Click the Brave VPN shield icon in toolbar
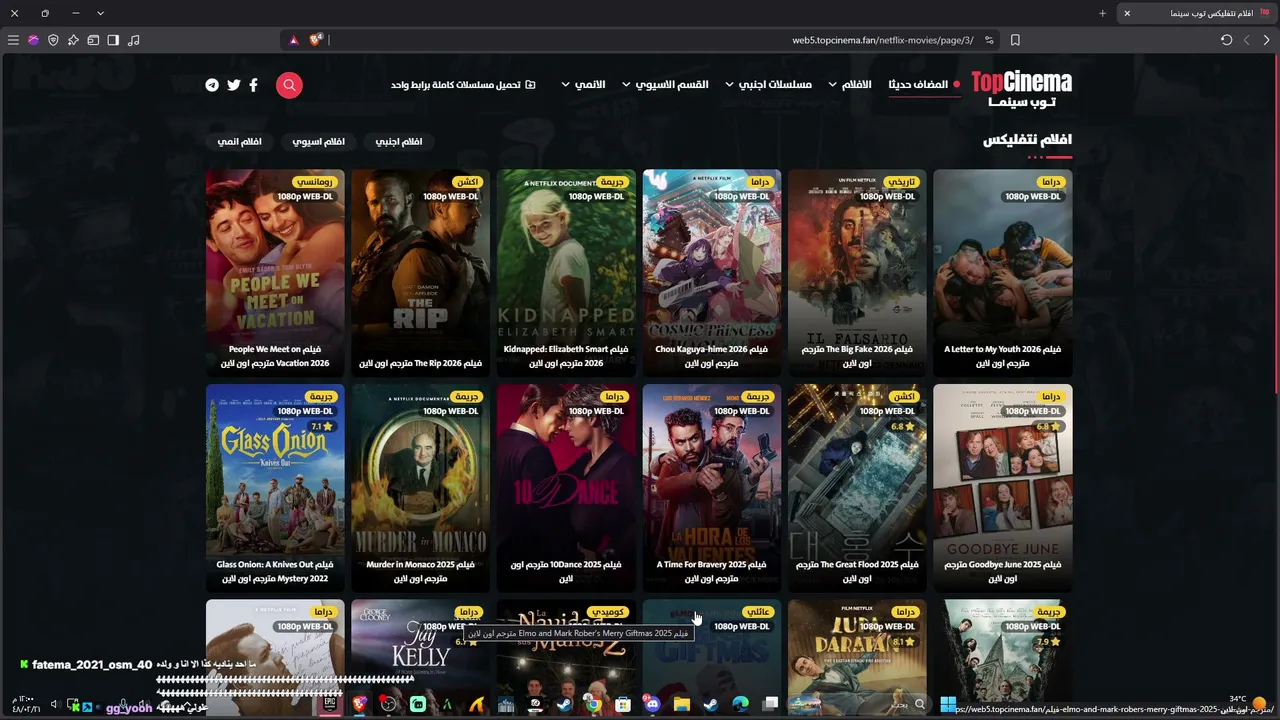 point(53,40)
